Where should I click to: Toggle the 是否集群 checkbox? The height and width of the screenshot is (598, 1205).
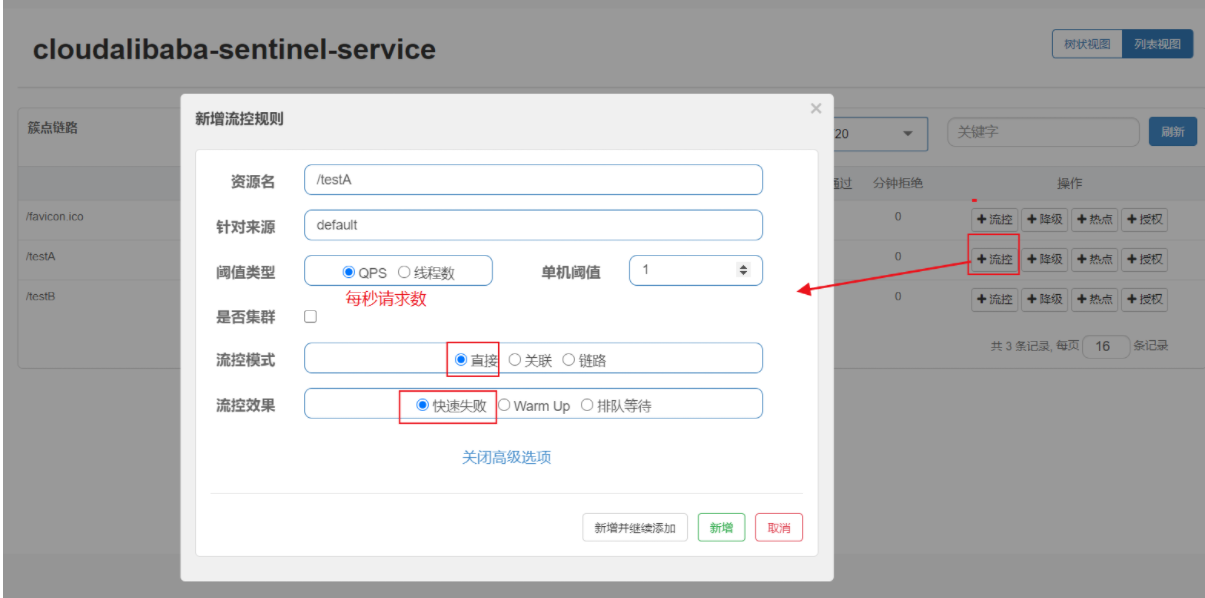(310, 316)
